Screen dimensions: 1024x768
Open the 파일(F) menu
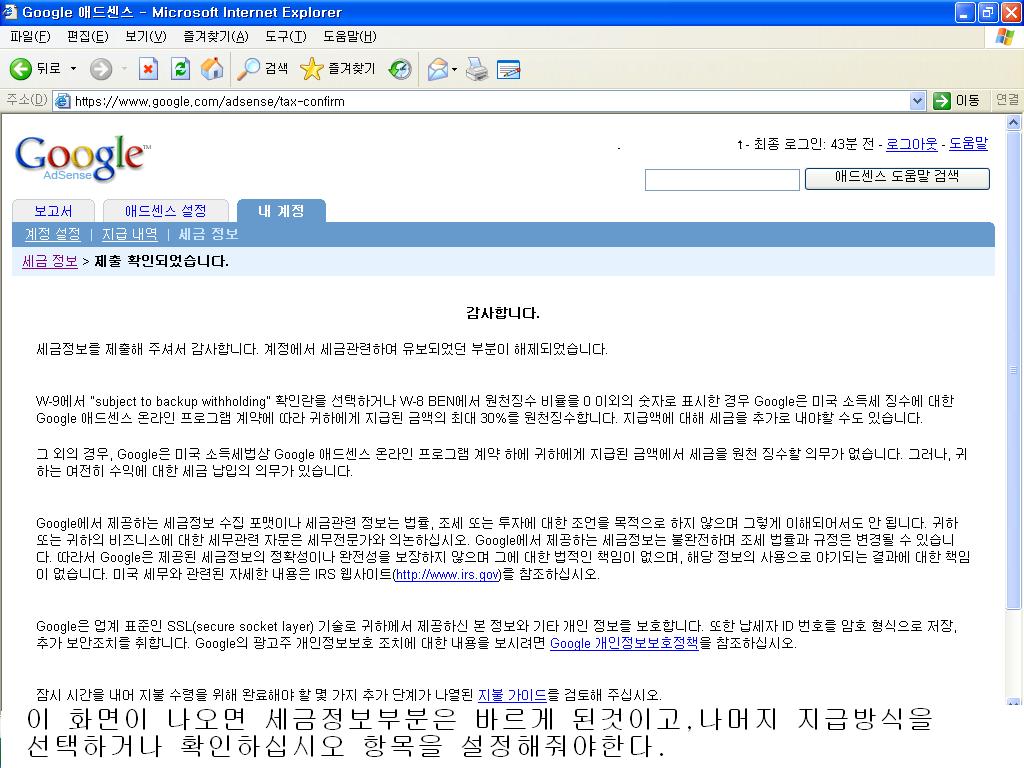[30, 37]
